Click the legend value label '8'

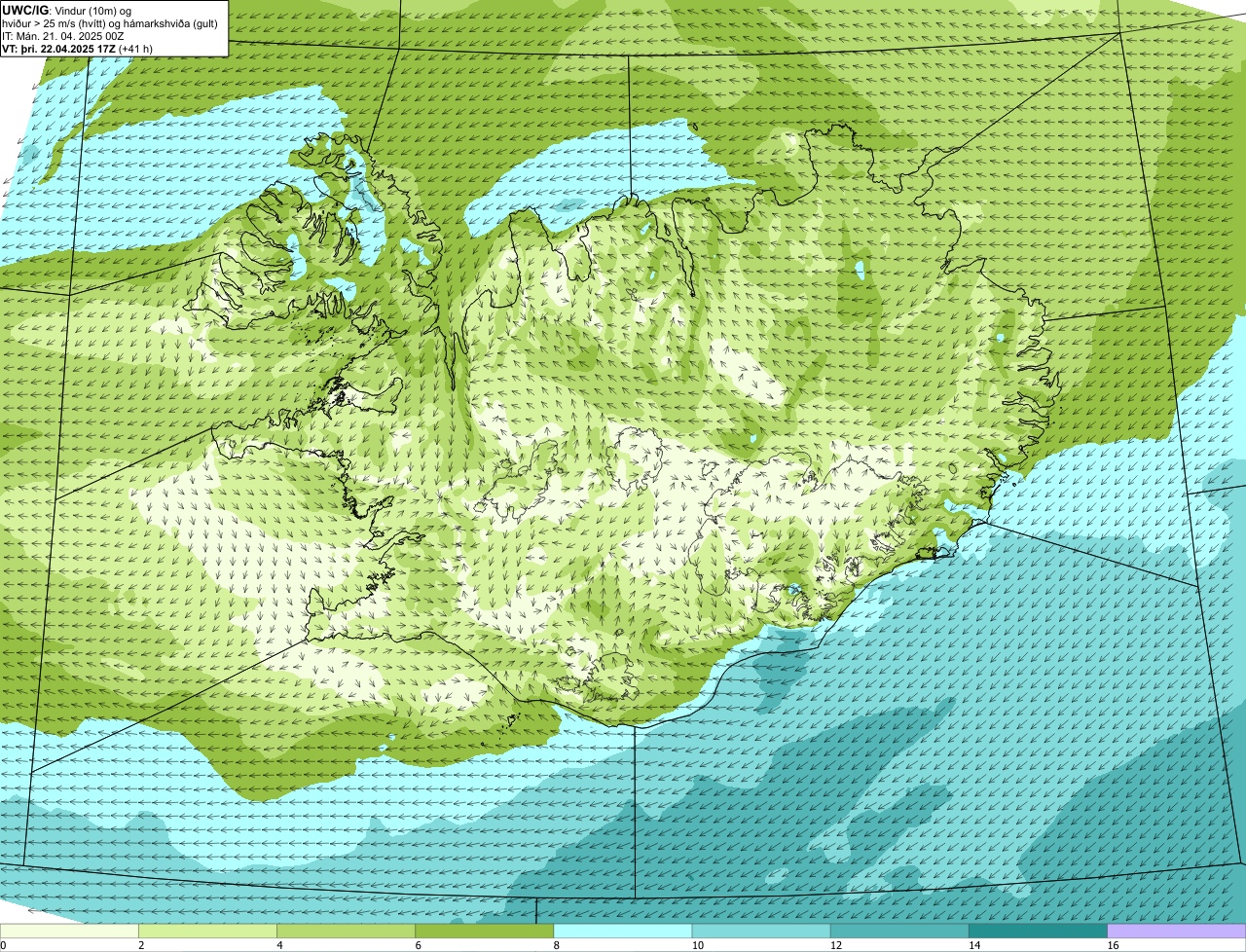click(x=557, y=945)
